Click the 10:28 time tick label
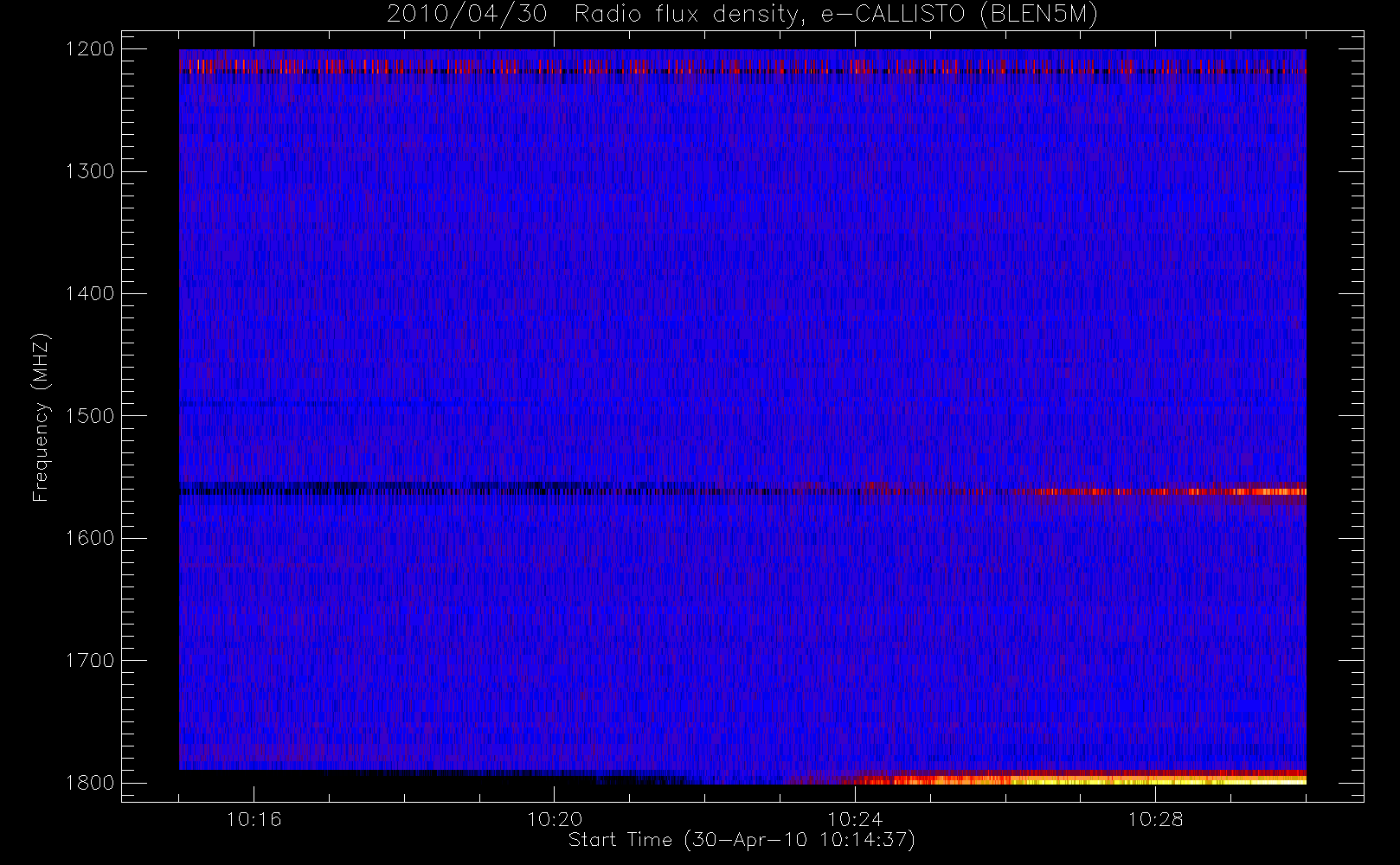The height and width of the screenshot is (865, 1400). pyautogui.click(x=1155, y=819)
